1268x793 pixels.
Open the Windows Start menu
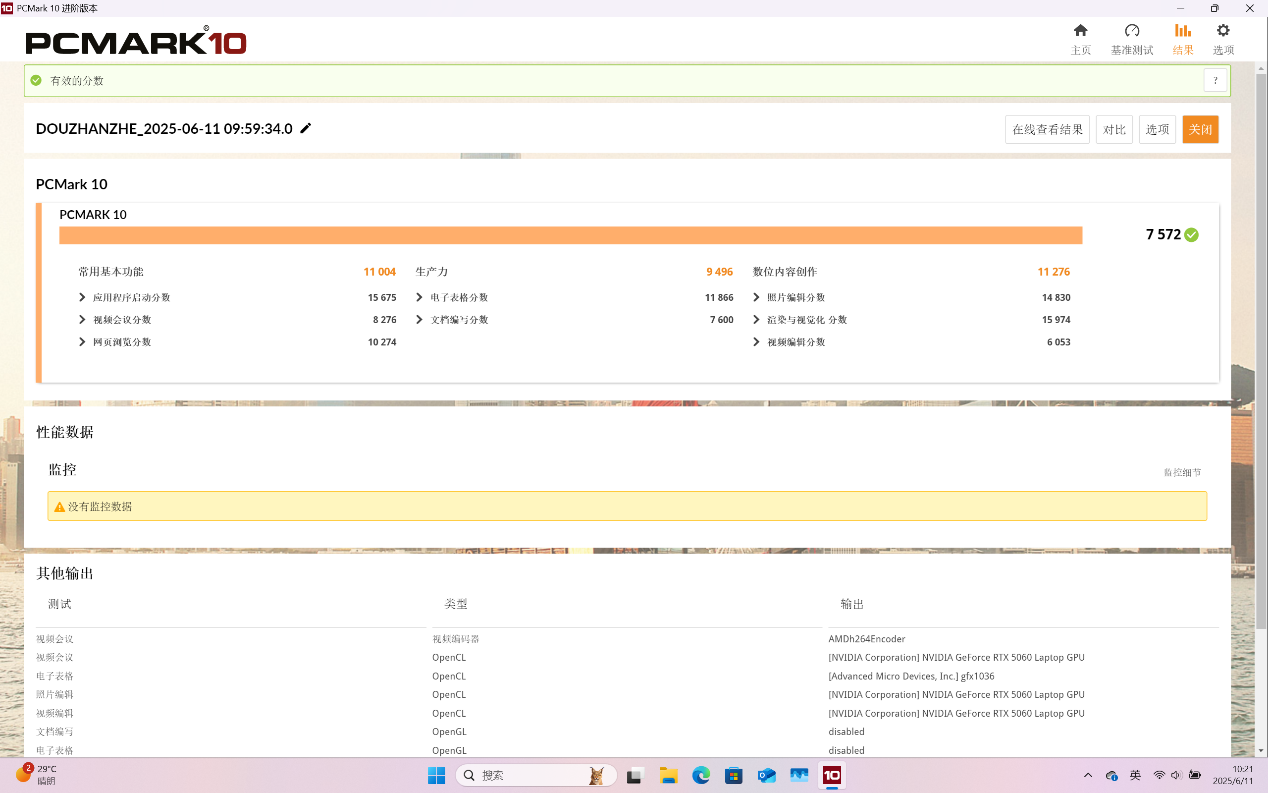[437, 775]
